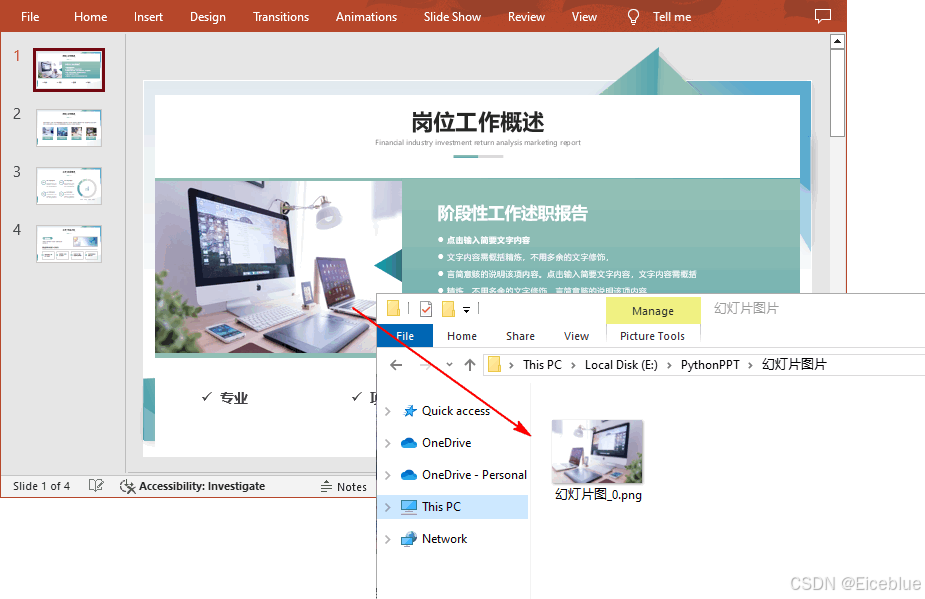925x599 pixels.
Task: Select OneDrive - Personal in navigation pane
Action: pos(474,474)
